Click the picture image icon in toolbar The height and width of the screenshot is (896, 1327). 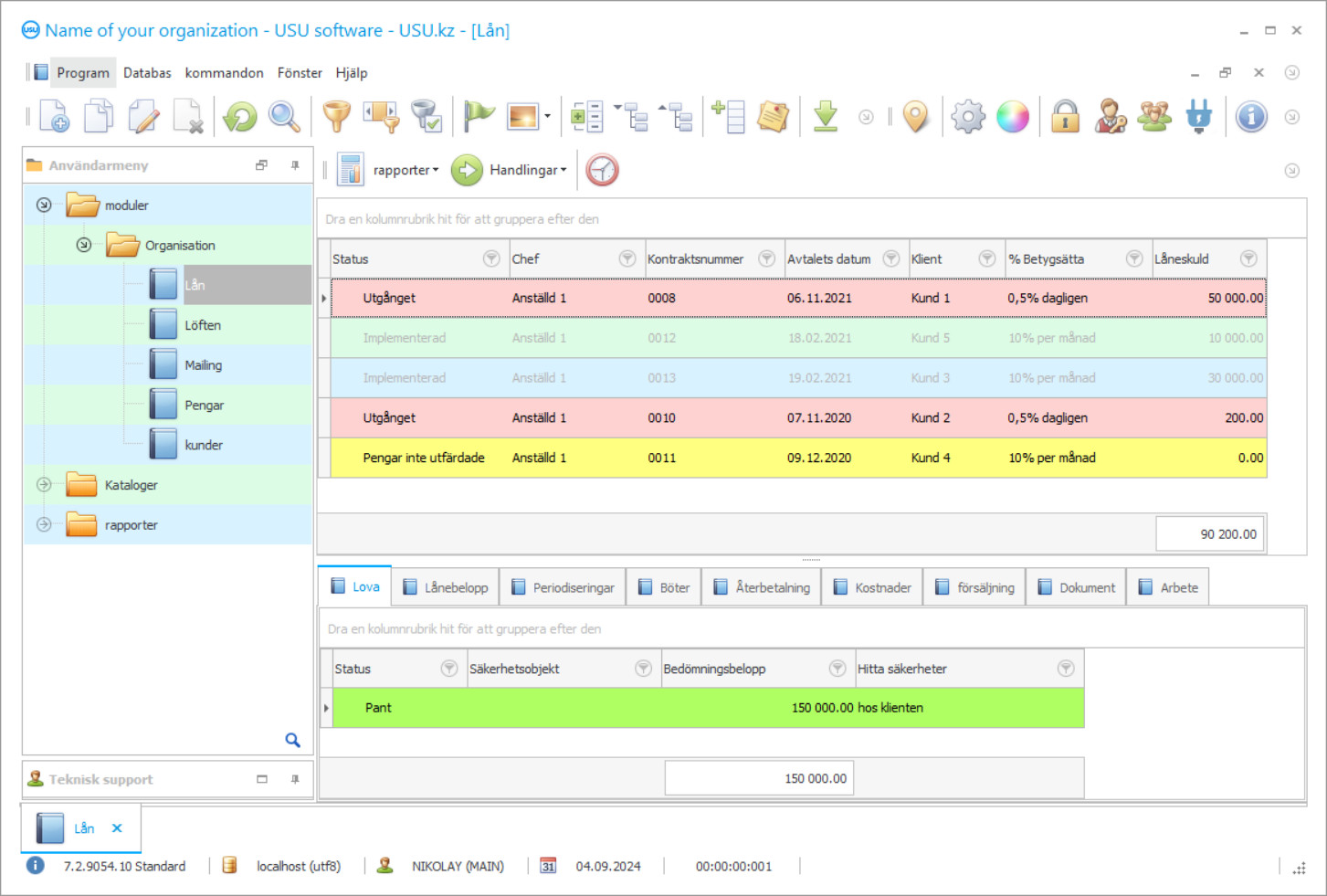(x=523, y=117)
